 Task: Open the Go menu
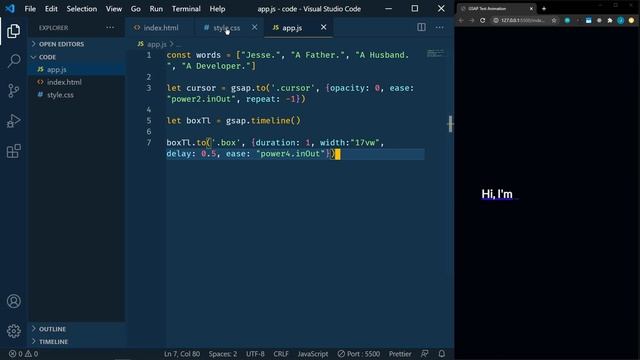[136, 9]
